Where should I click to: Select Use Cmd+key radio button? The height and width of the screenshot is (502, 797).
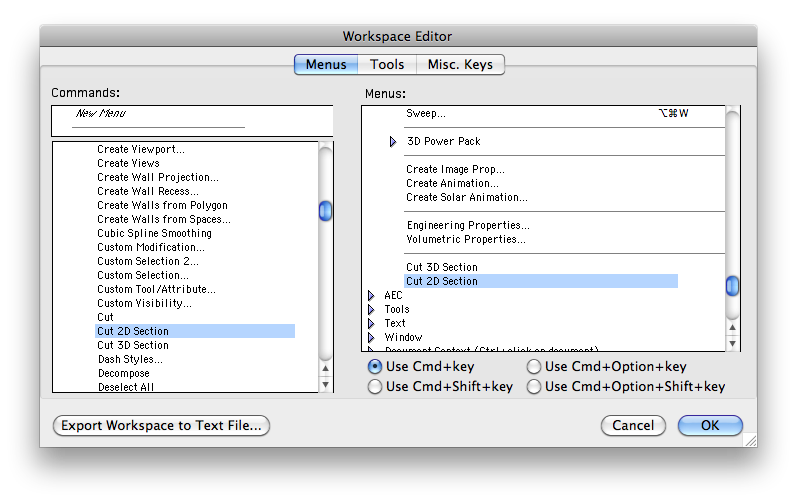point(375,367)
